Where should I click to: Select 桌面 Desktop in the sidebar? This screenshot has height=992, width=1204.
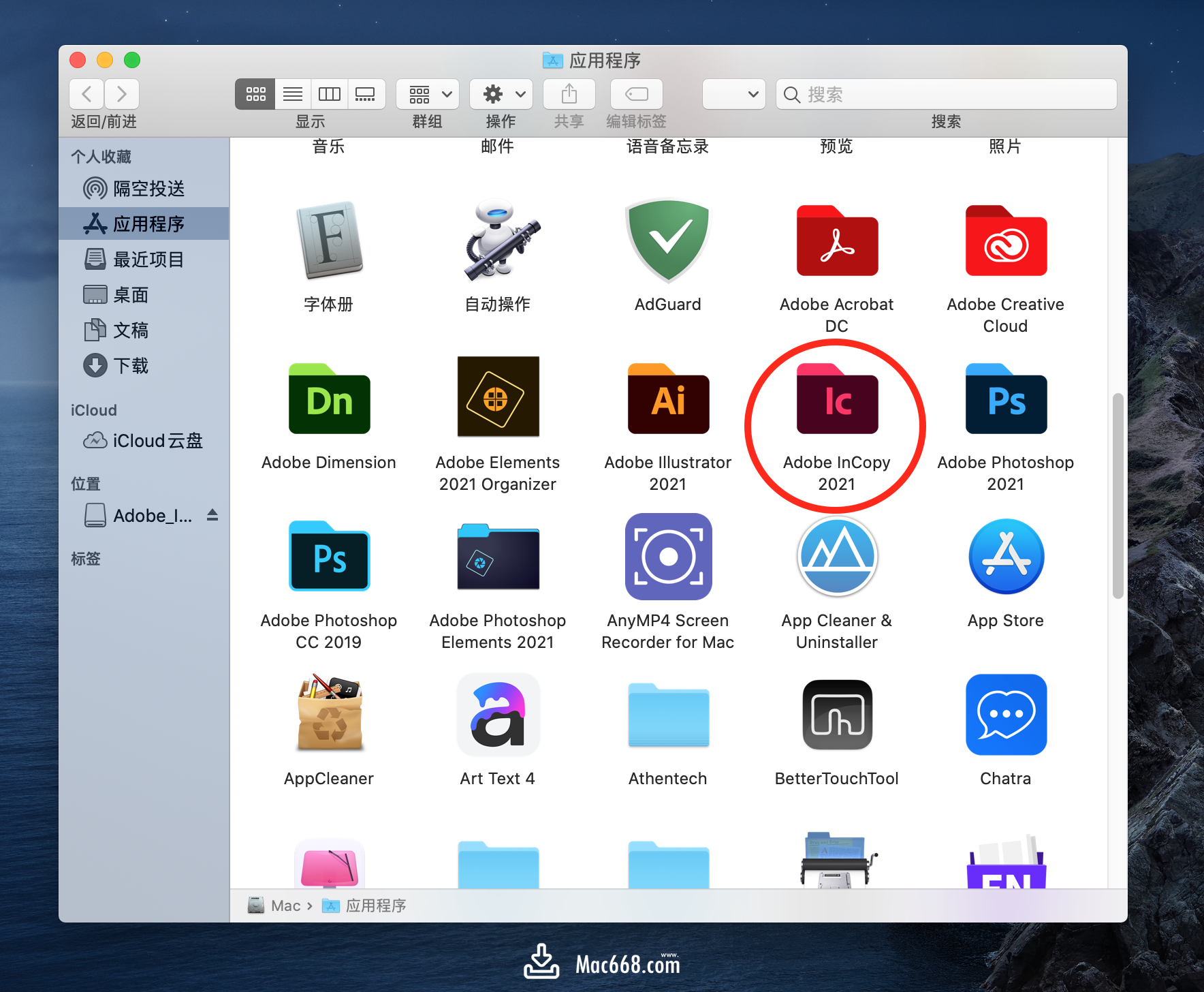click(x=144, y=294)
